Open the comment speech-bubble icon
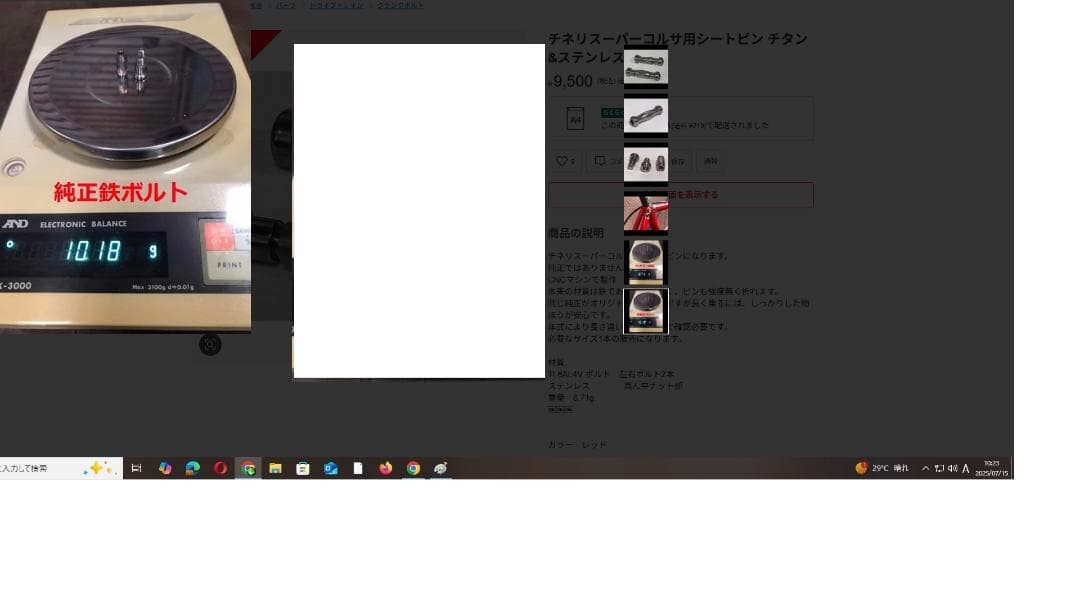The width and height of the screenshot is (1080, 607). point(599,162)
